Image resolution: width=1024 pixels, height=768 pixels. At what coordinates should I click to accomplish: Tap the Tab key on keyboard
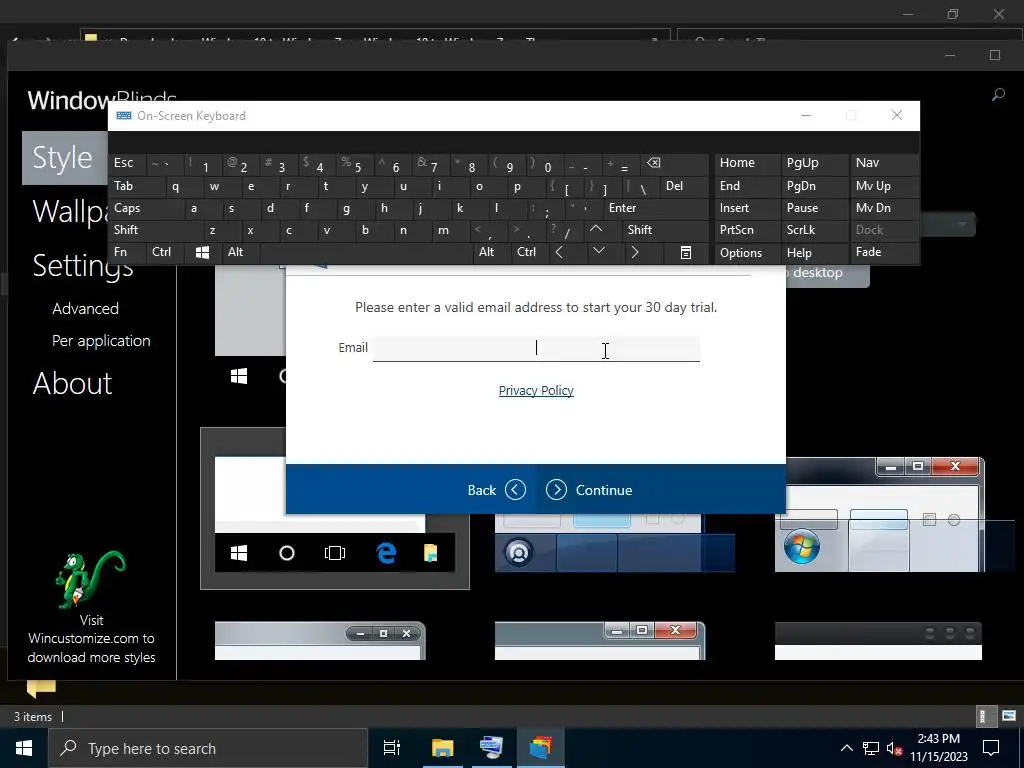136,186
